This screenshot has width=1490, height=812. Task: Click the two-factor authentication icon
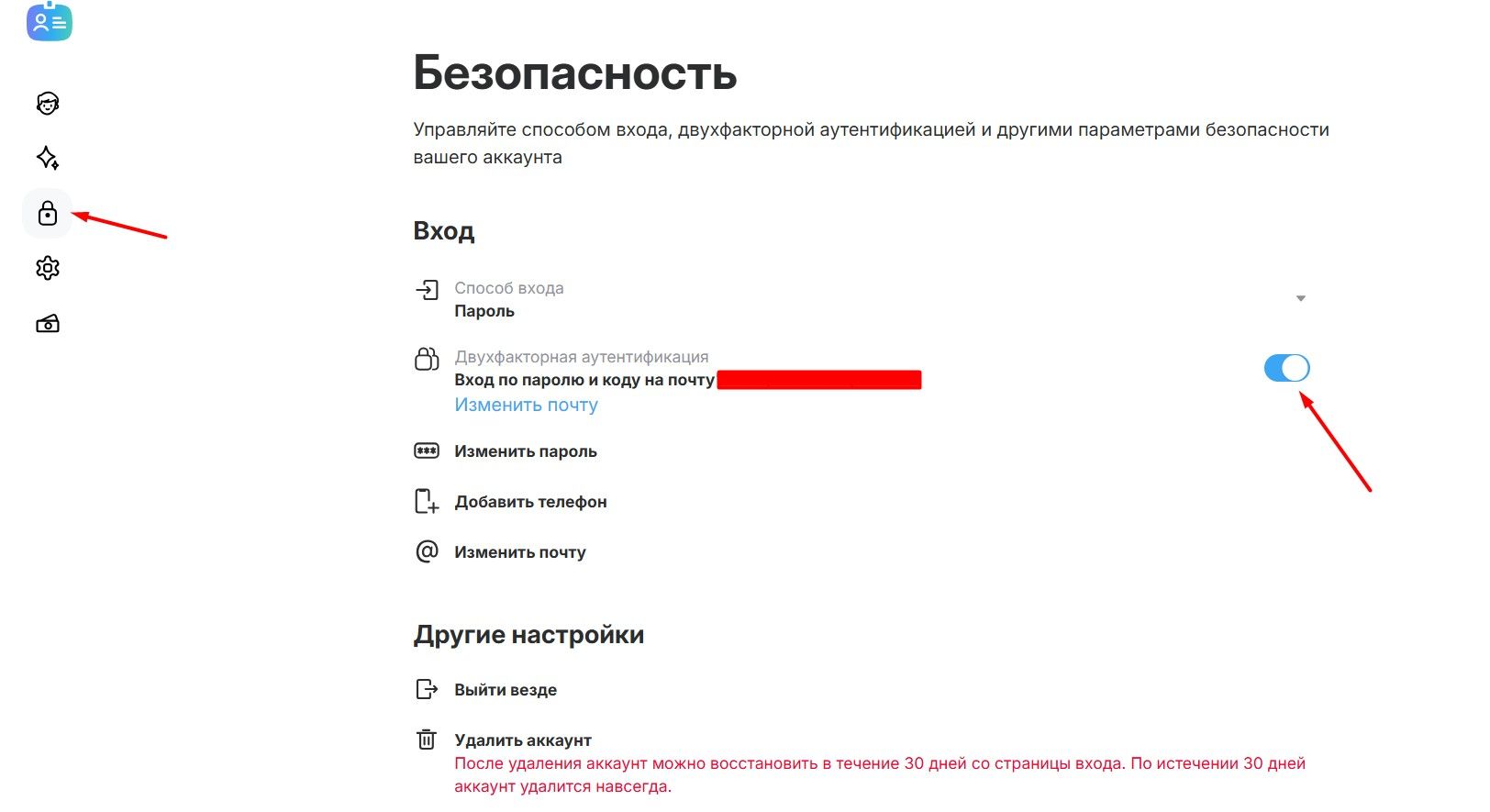[427, 359]
